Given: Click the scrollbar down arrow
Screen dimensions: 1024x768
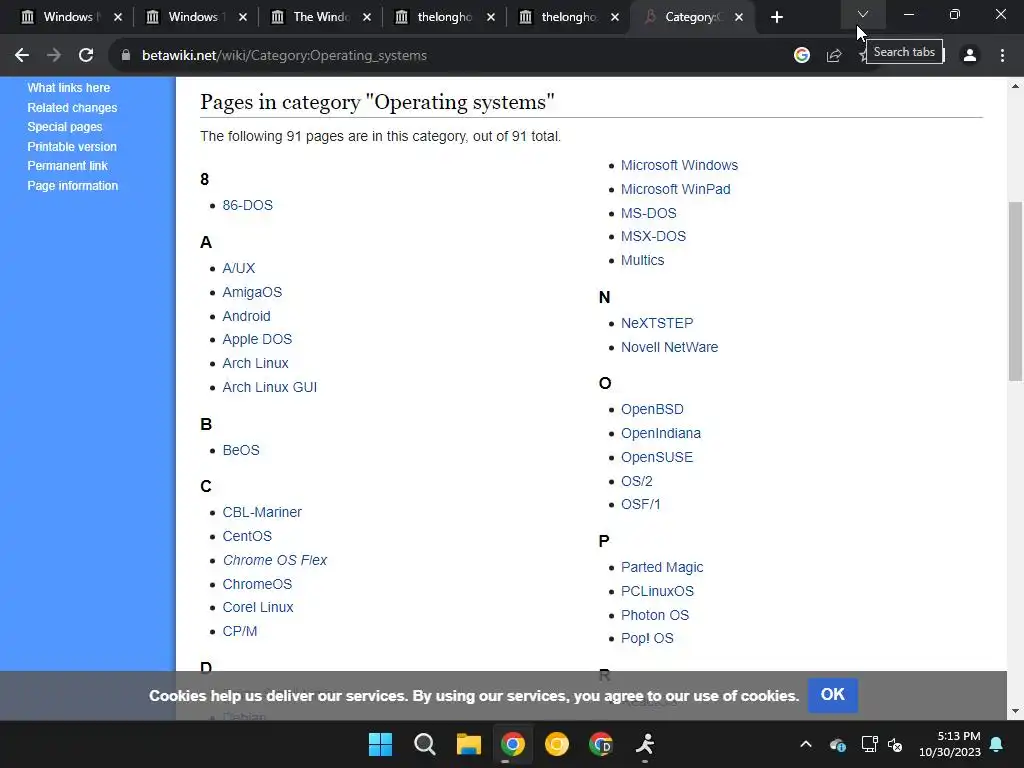Looking at the screenshot, I should (x=1015, y=711).
